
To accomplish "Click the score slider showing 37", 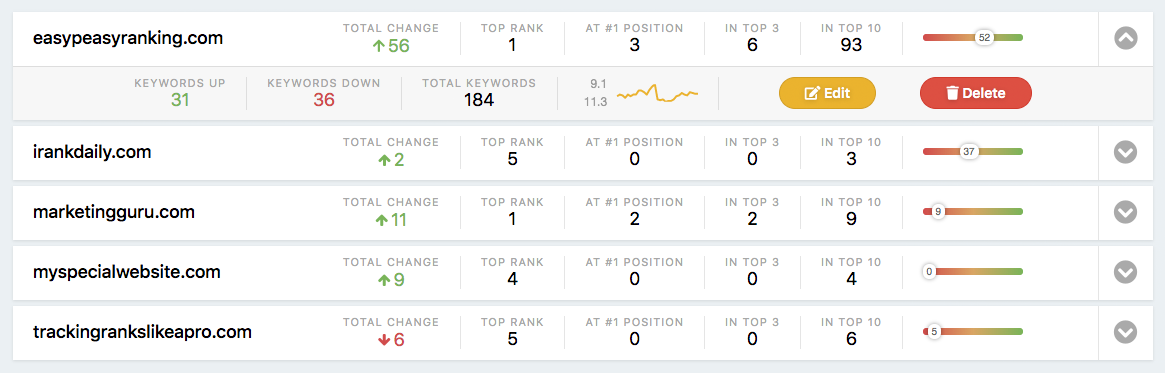I will 973,152.
